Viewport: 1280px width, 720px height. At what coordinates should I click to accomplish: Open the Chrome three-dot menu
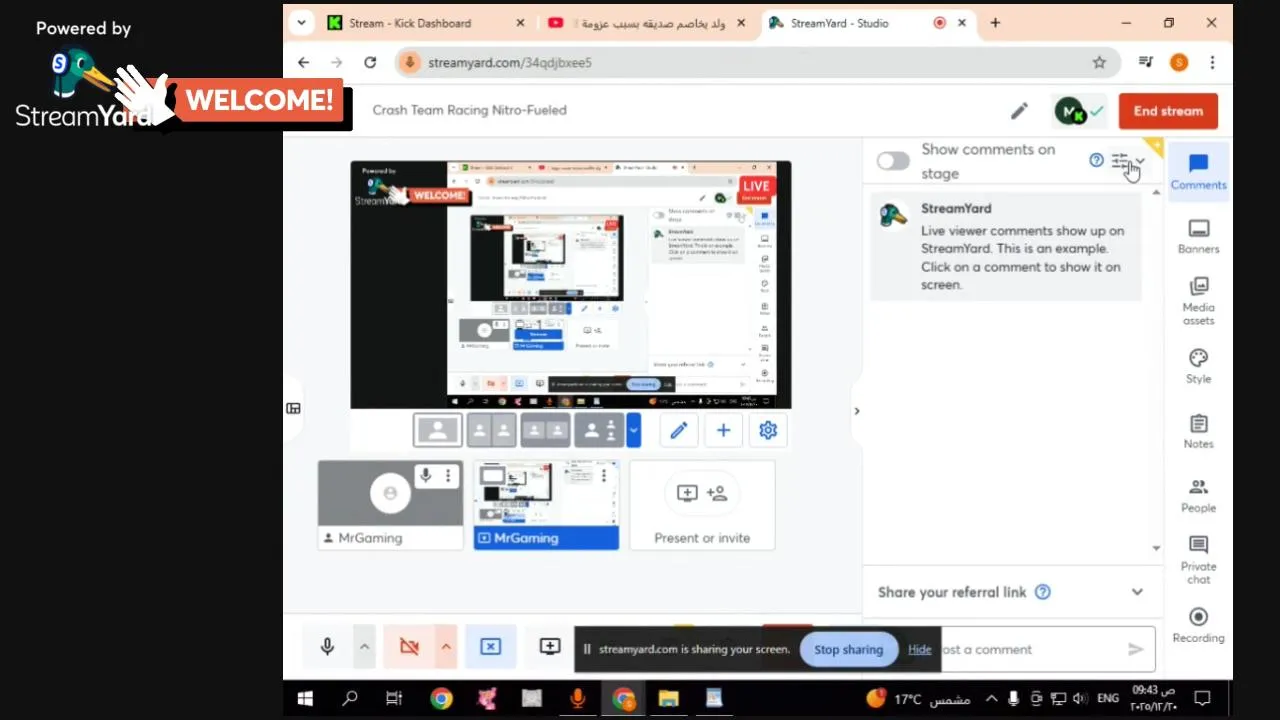pos(1212,62)
